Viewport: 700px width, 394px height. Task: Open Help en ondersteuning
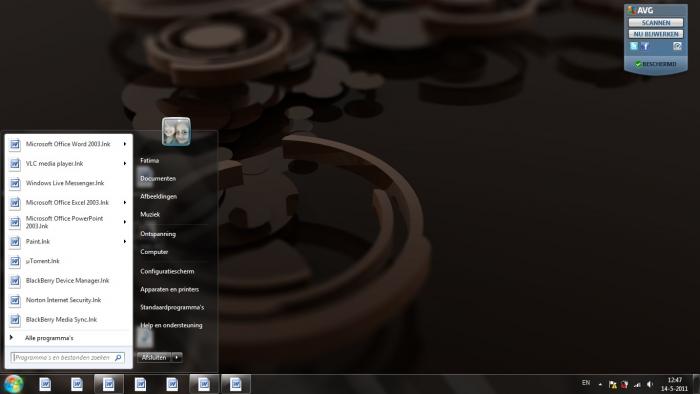pos(171,325)
